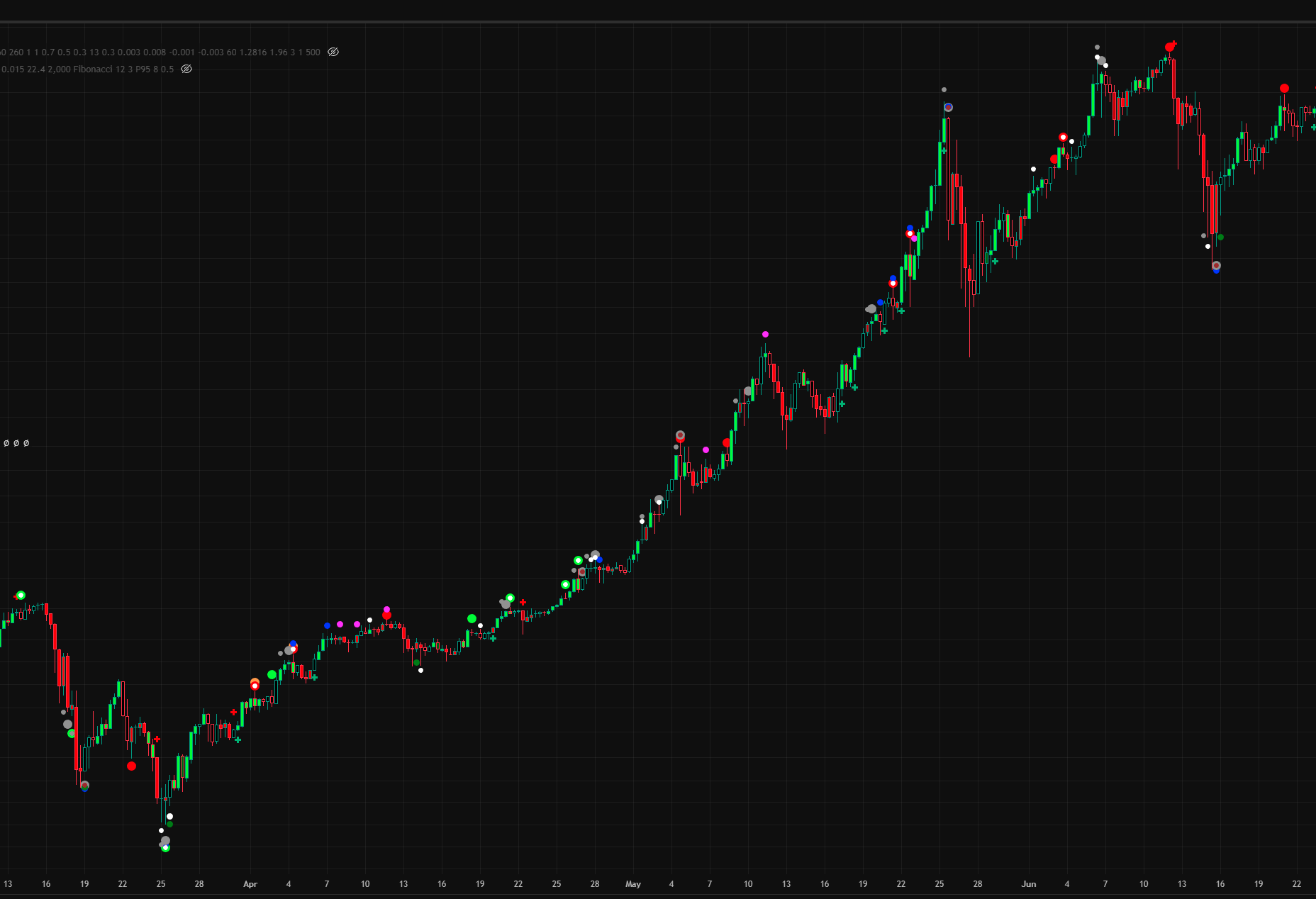Click the last of the three ∅ symbols
This screenshot has height=899, width=1316.
(x=26, y=443)
